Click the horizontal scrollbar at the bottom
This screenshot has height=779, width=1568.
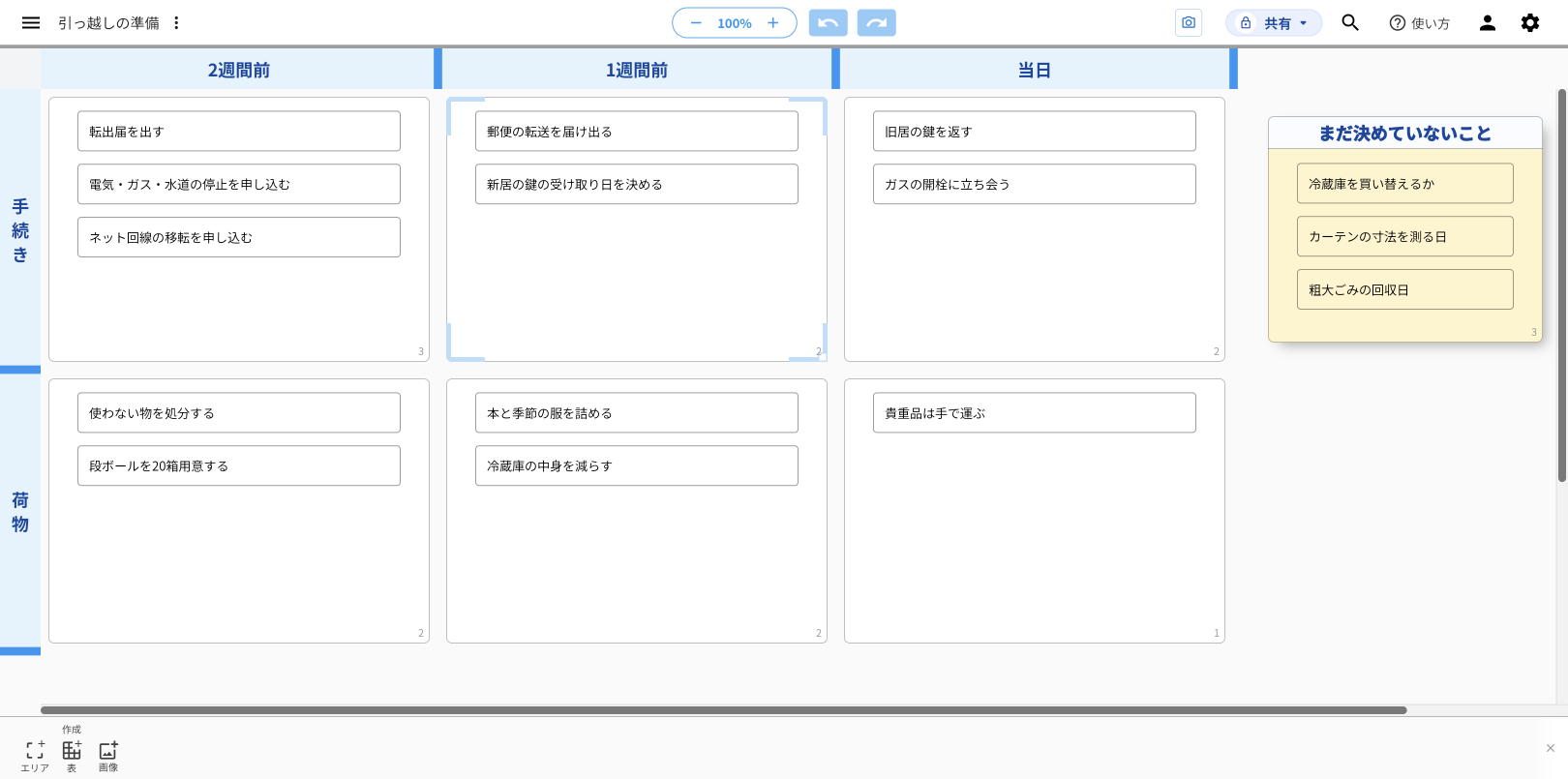point(723,710)
